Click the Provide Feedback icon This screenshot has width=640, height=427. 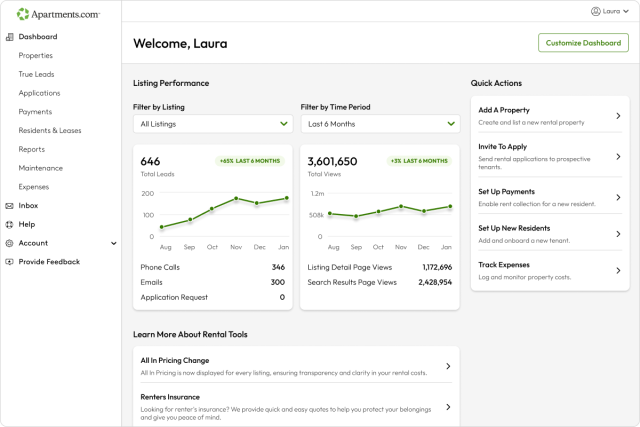9,262
